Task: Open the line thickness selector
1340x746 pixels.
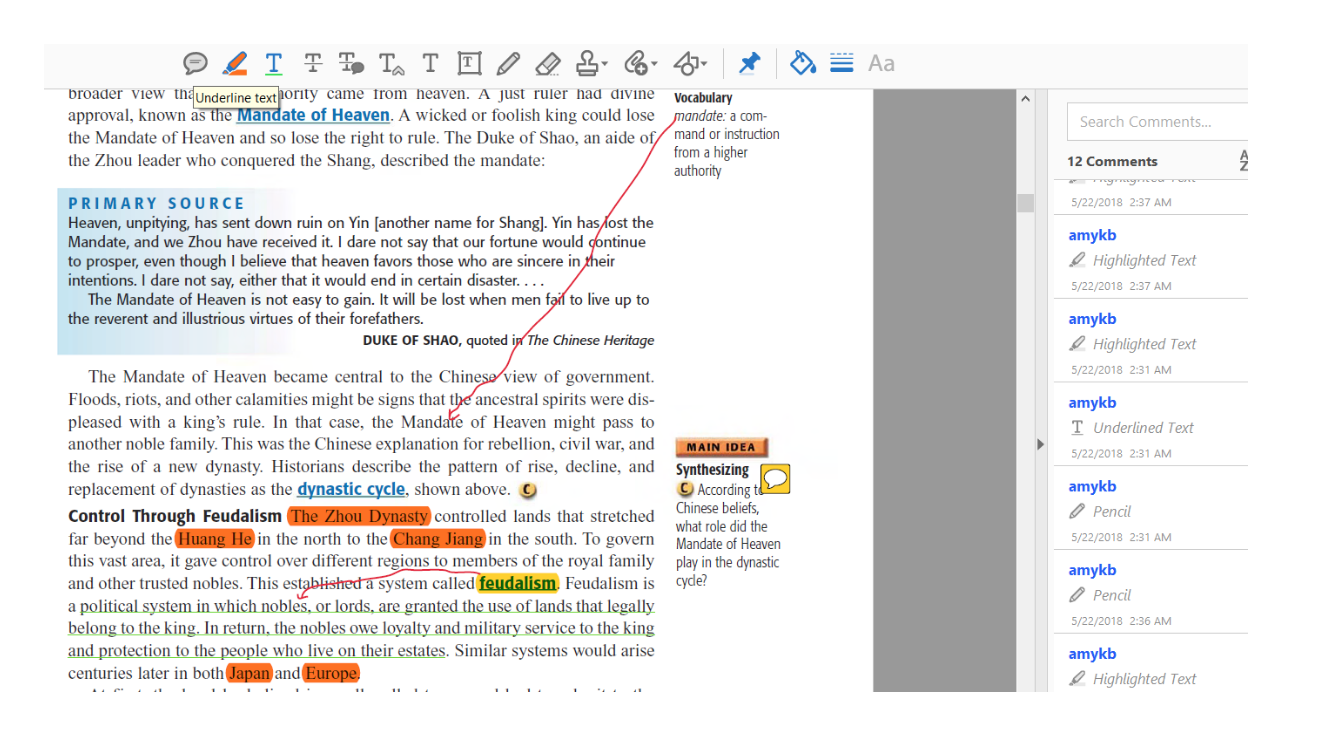Action: [x=841, y=63]
